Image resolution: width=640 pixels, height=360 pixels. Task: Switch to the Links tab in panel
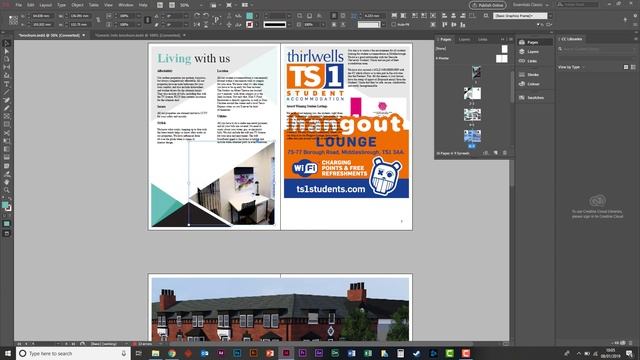(x=483, y=39)
